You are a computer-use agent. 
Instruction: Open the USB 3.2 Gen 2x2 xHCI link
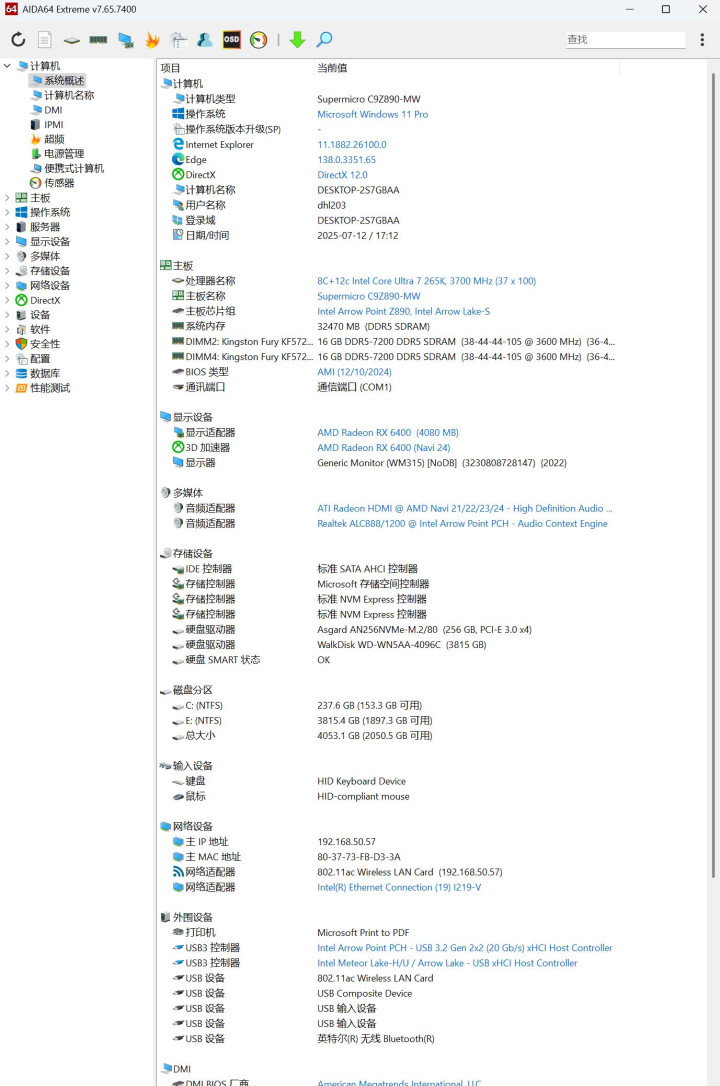(465, 948)
